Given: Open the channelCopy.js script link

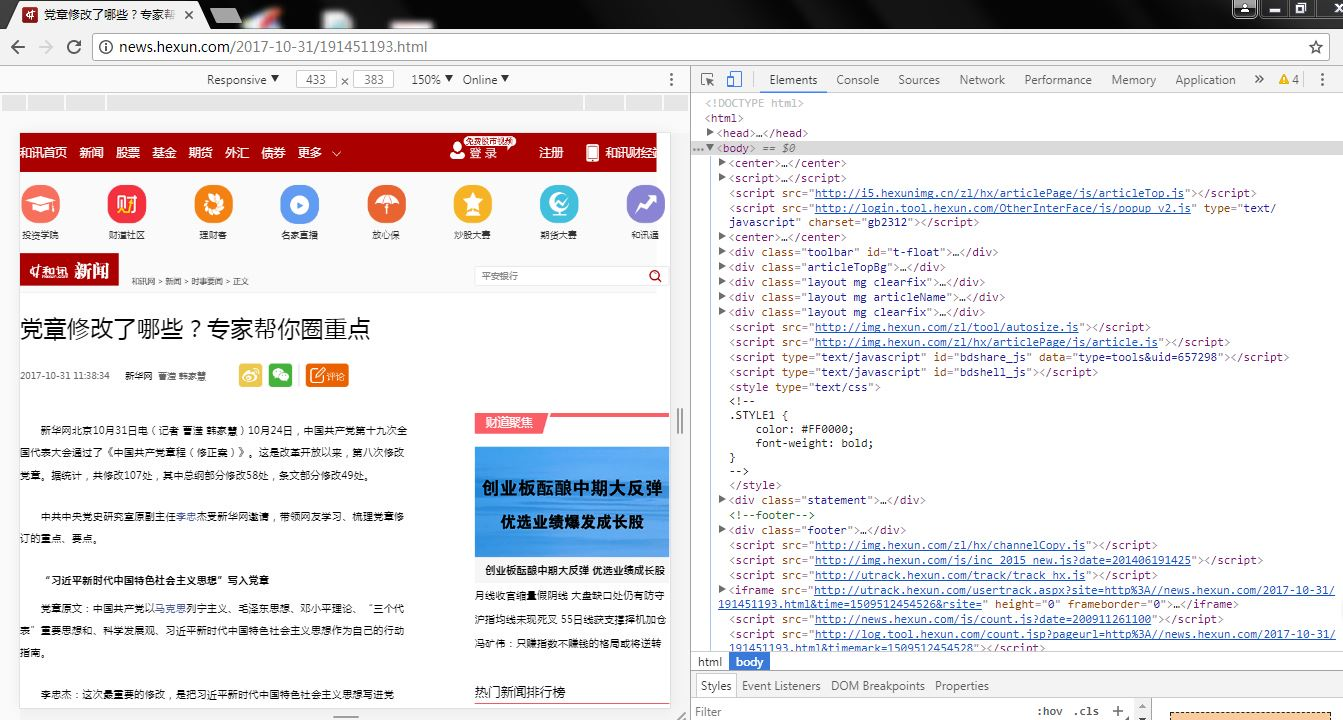Looking at the screenshot, I should click(x=950, y=545).
